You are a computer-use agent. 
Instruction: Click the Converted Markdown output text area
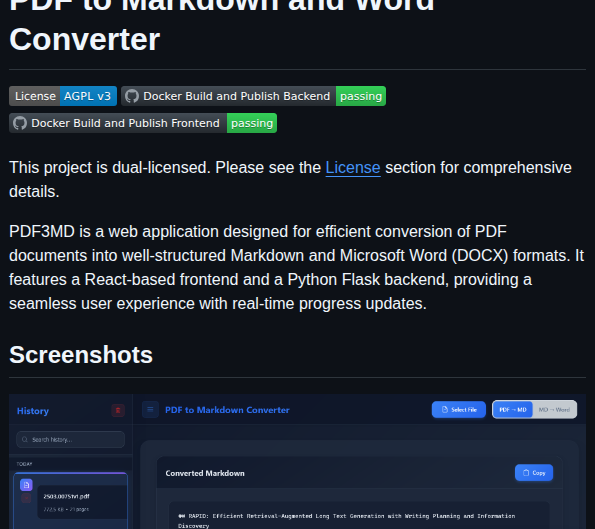point(359,515)
